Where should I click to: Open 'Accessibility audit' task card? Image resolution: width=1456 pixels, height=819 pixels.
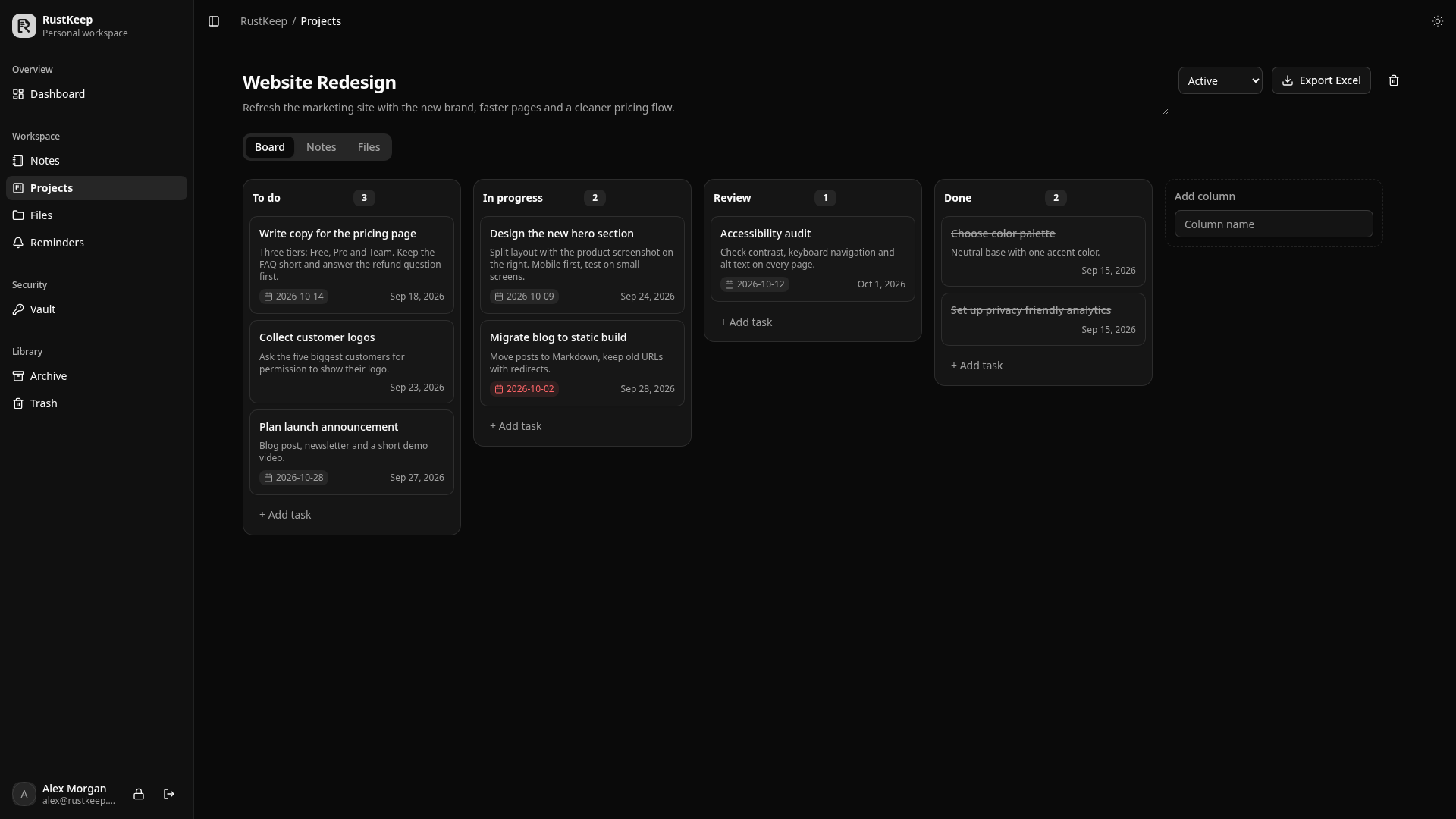click(x=813, y=259)
